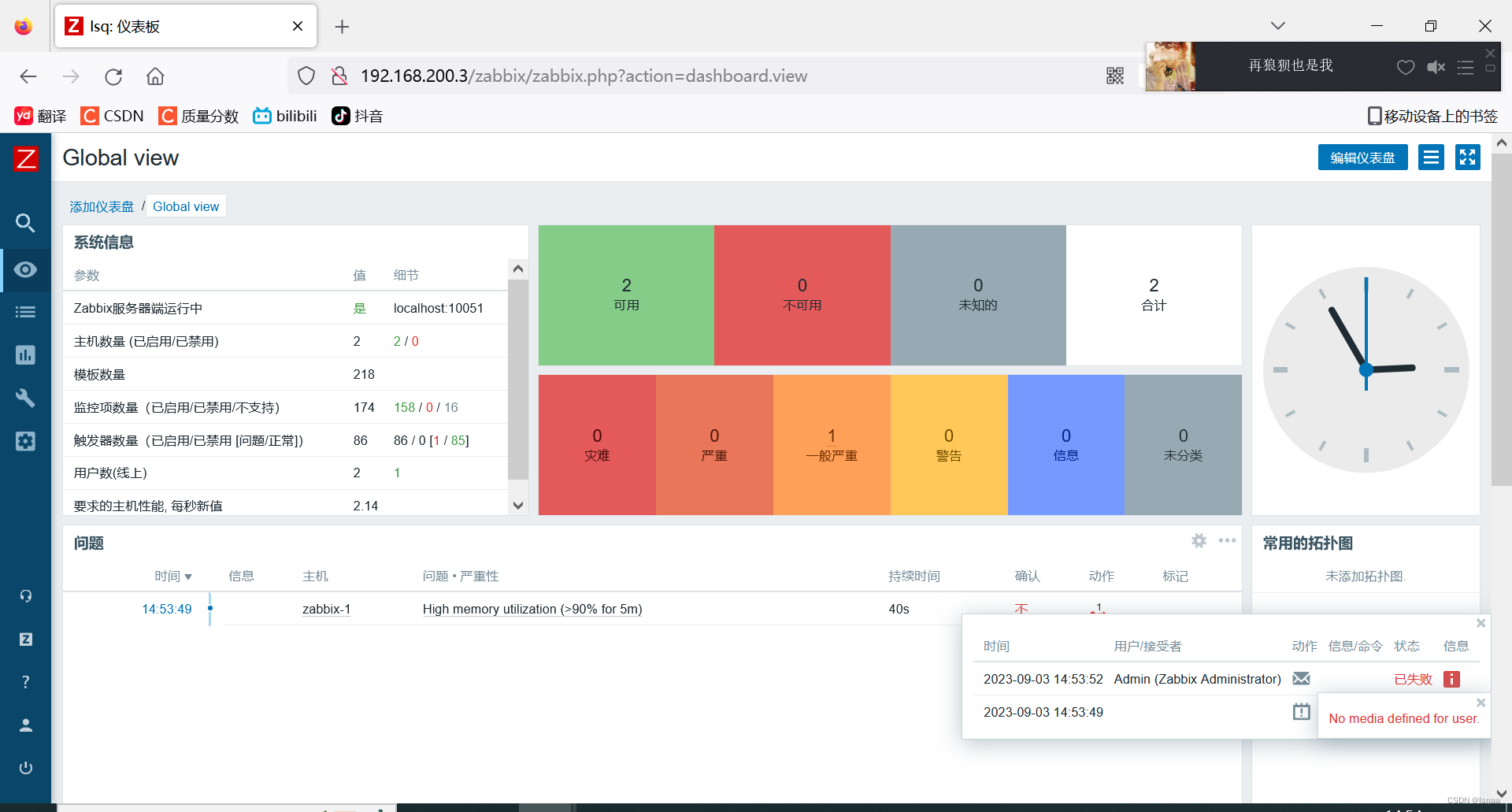Click the 添加仪表盘 breadcrumb link
This screenshot has width=1512, height=812.
pyautogui.click(x=102, y=206)
